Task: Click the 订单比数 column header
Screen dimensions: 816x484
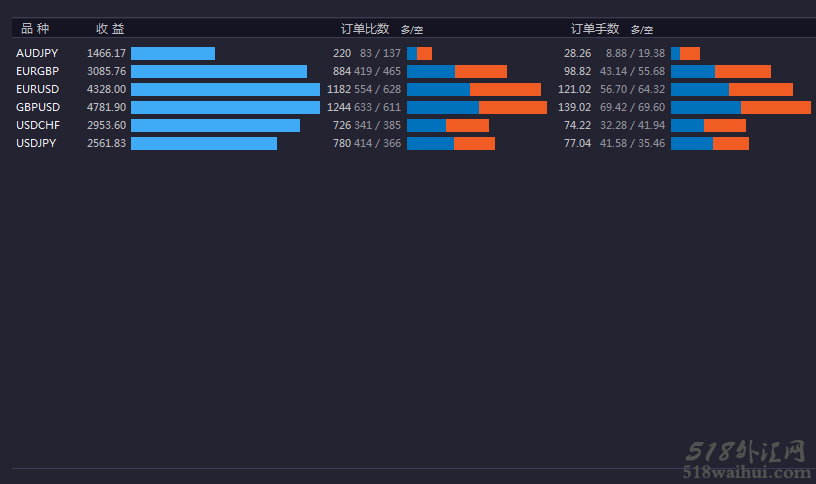Action: click(365, 29)
